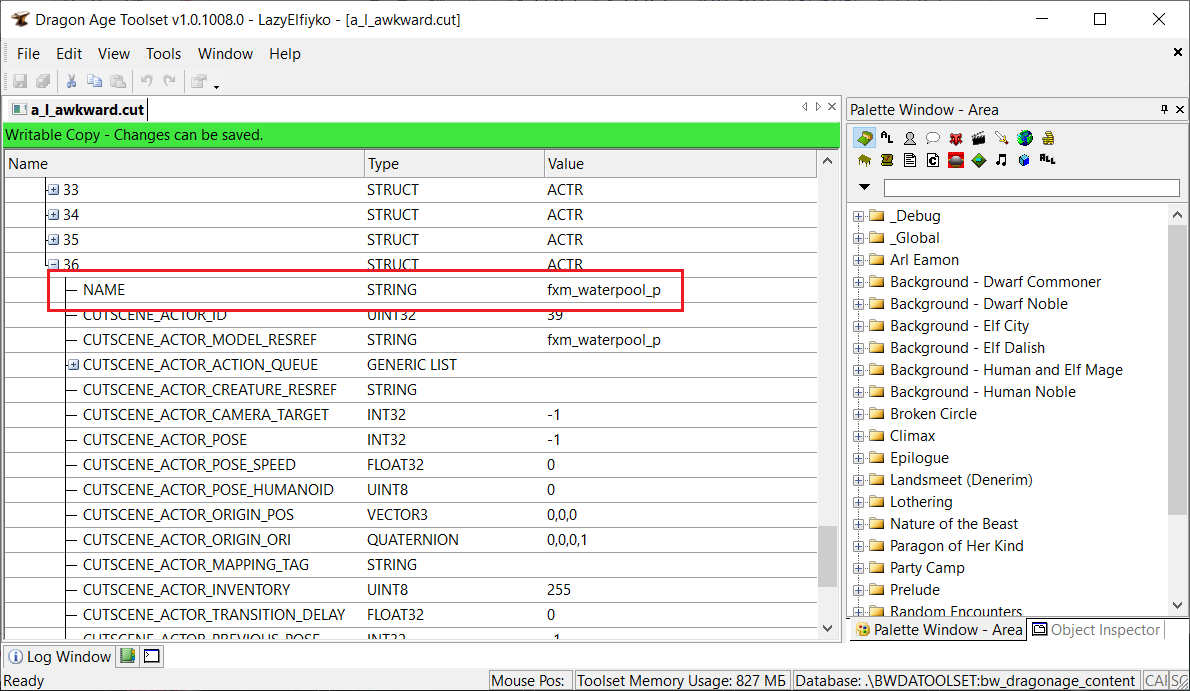
Task: Select the Party Camp folder
Action: [x=927, y=569]
